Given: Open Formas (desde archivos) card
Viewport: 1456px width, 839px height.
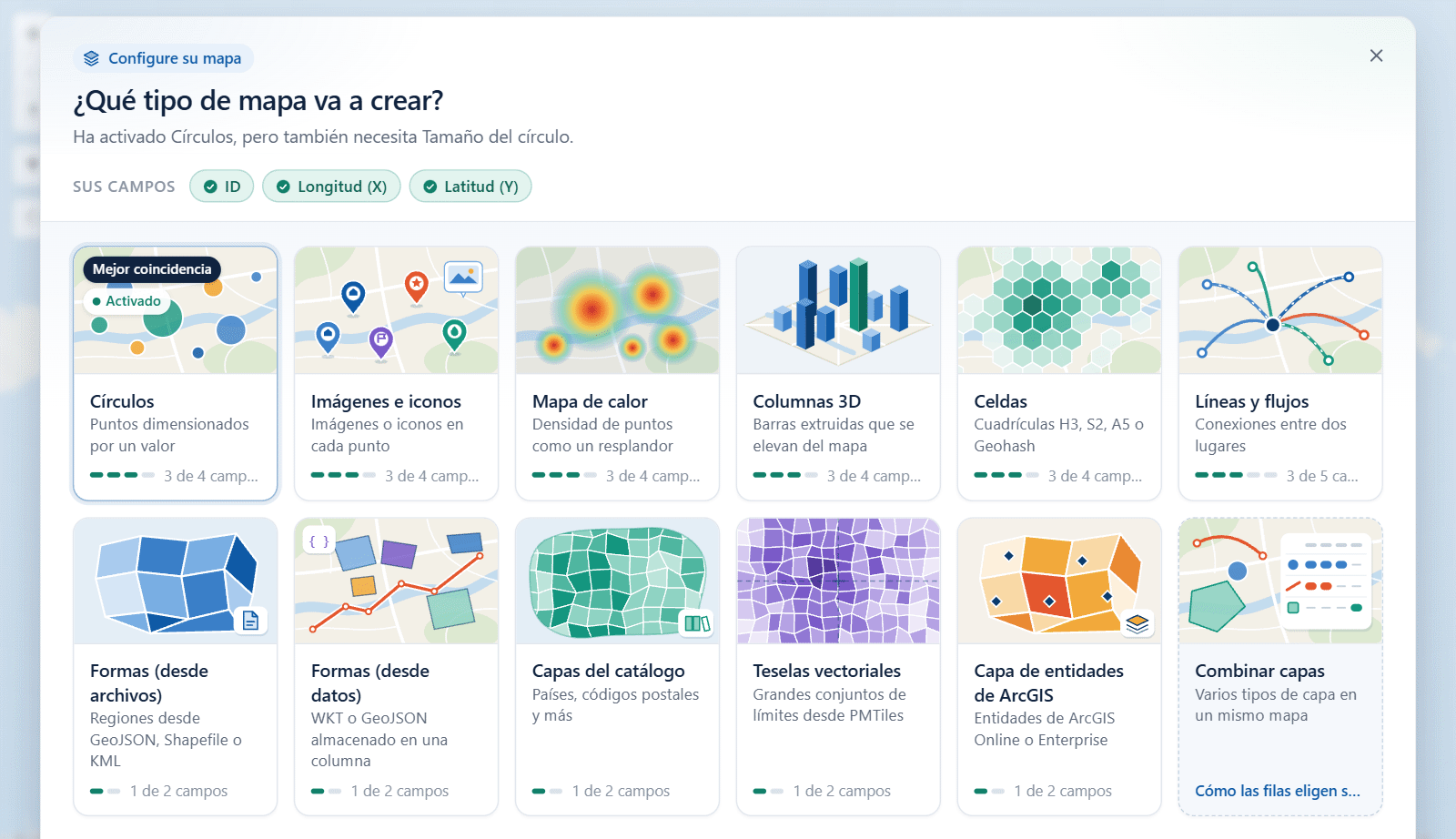Looking at the screenshot, I should coord(176,666).
